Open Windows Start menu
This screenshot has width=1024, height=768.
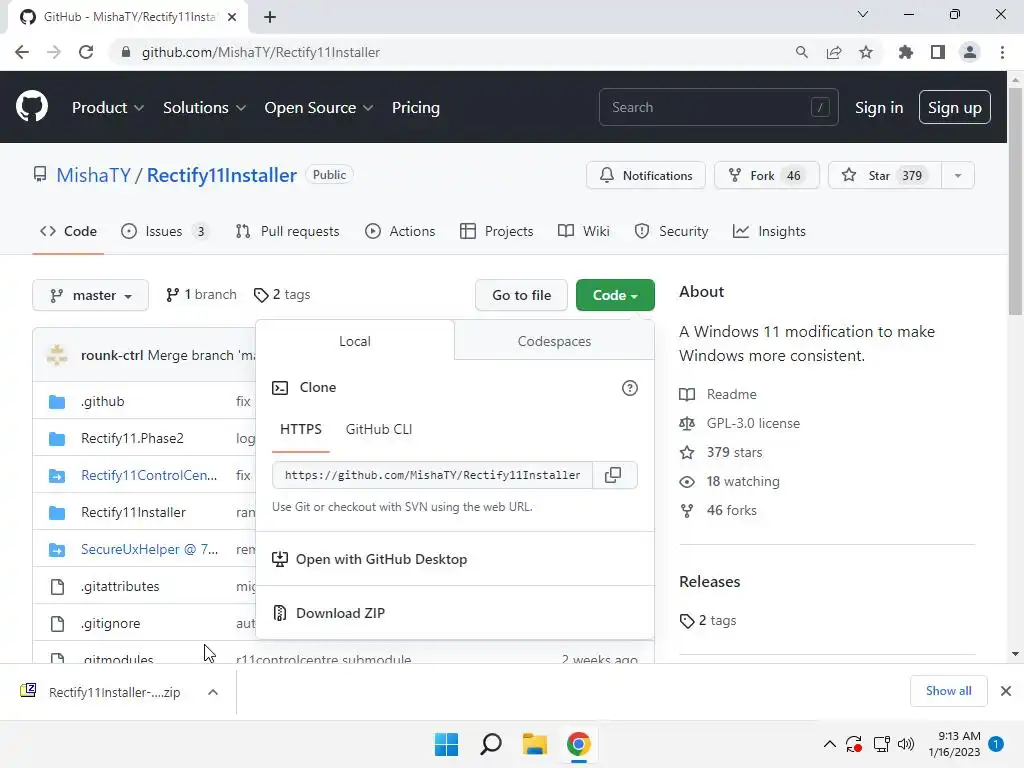447,744
